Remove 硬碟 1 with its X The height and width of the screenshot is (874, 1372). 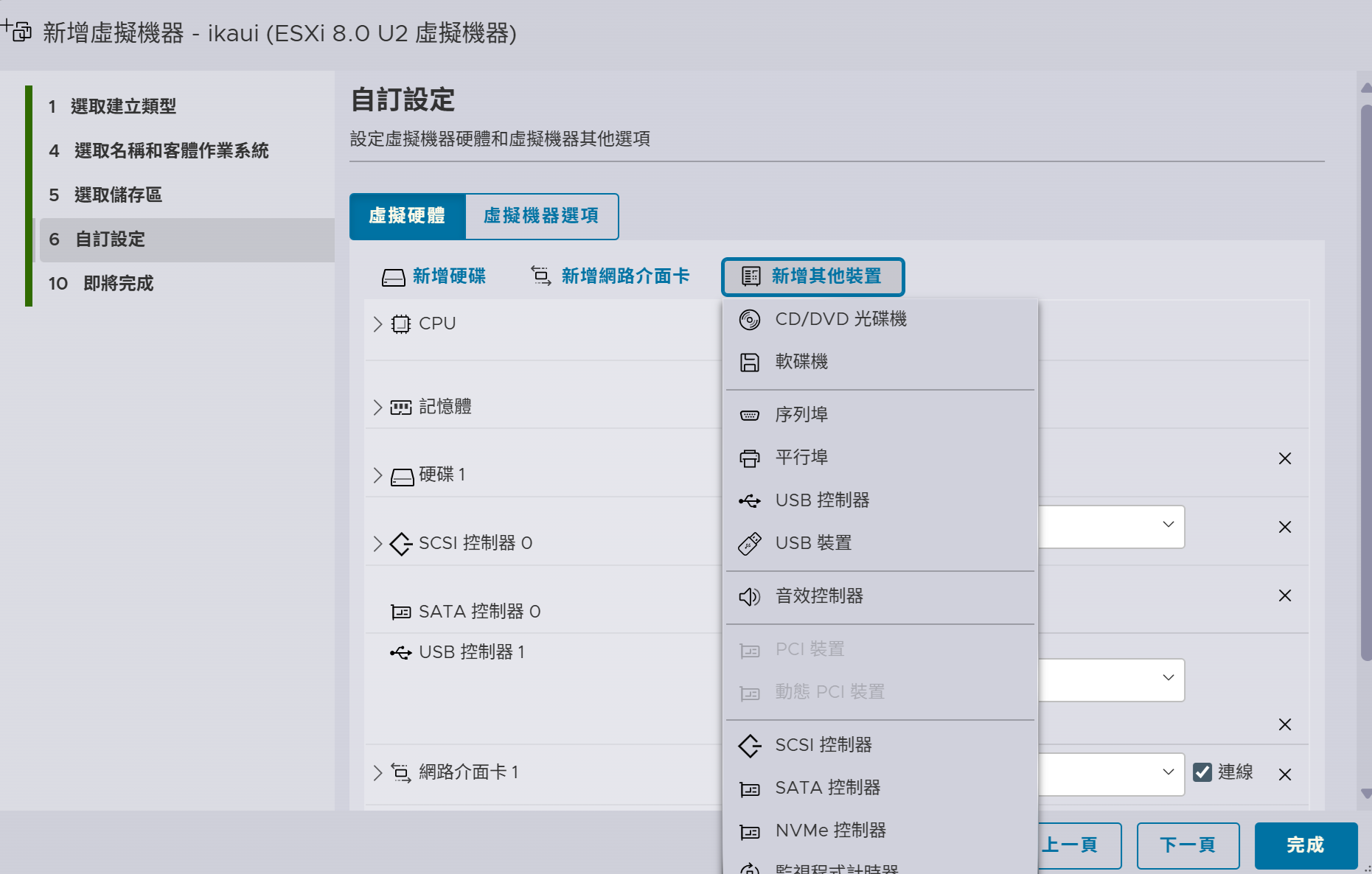point(1285,458)
